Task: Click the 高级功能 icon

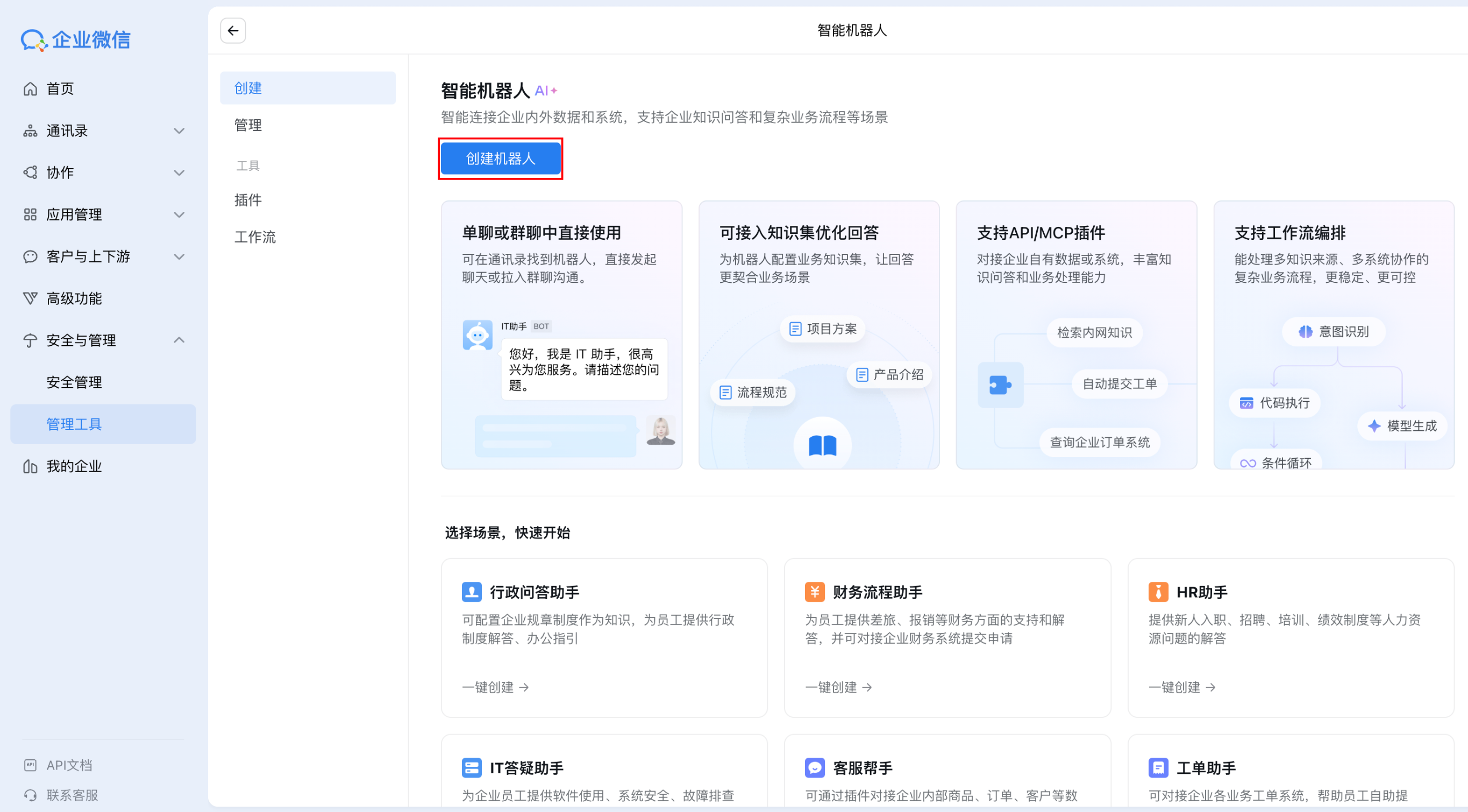Action: point(30,298)
